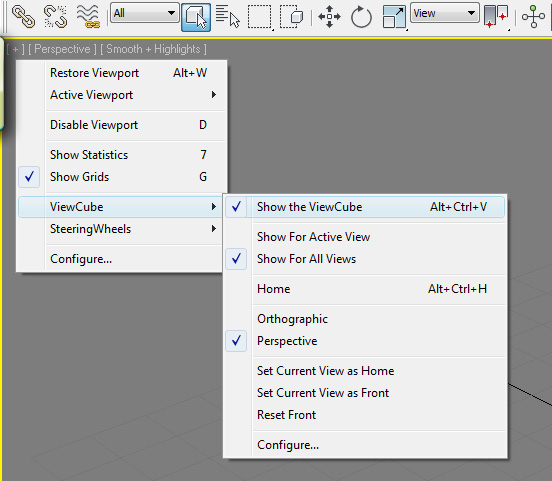Screen dimensions: 552x481
Task: Expand the Active Viewport submenu
Action: click(122, 95)
